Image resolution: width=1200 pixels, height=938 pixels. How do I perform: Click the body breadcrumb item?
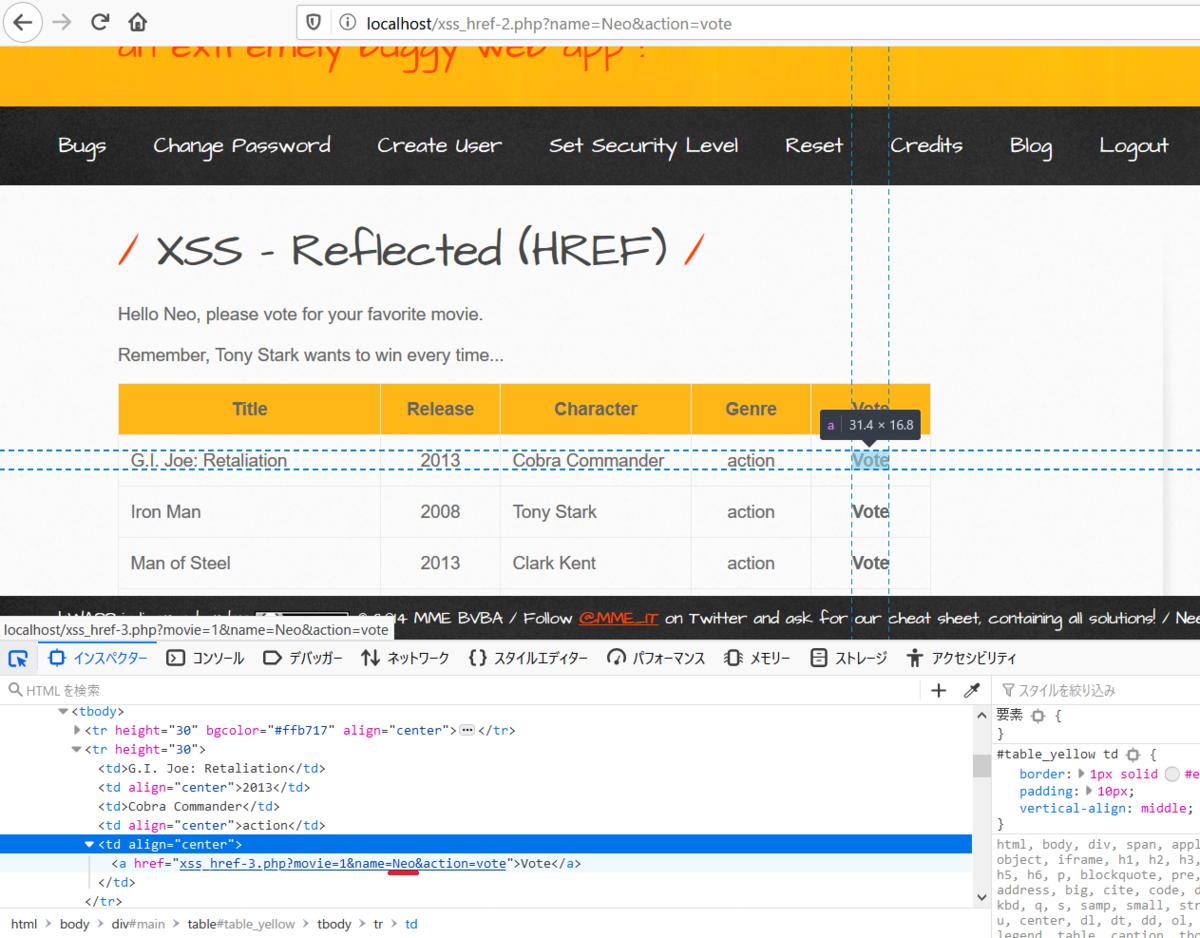click(75, 924)
